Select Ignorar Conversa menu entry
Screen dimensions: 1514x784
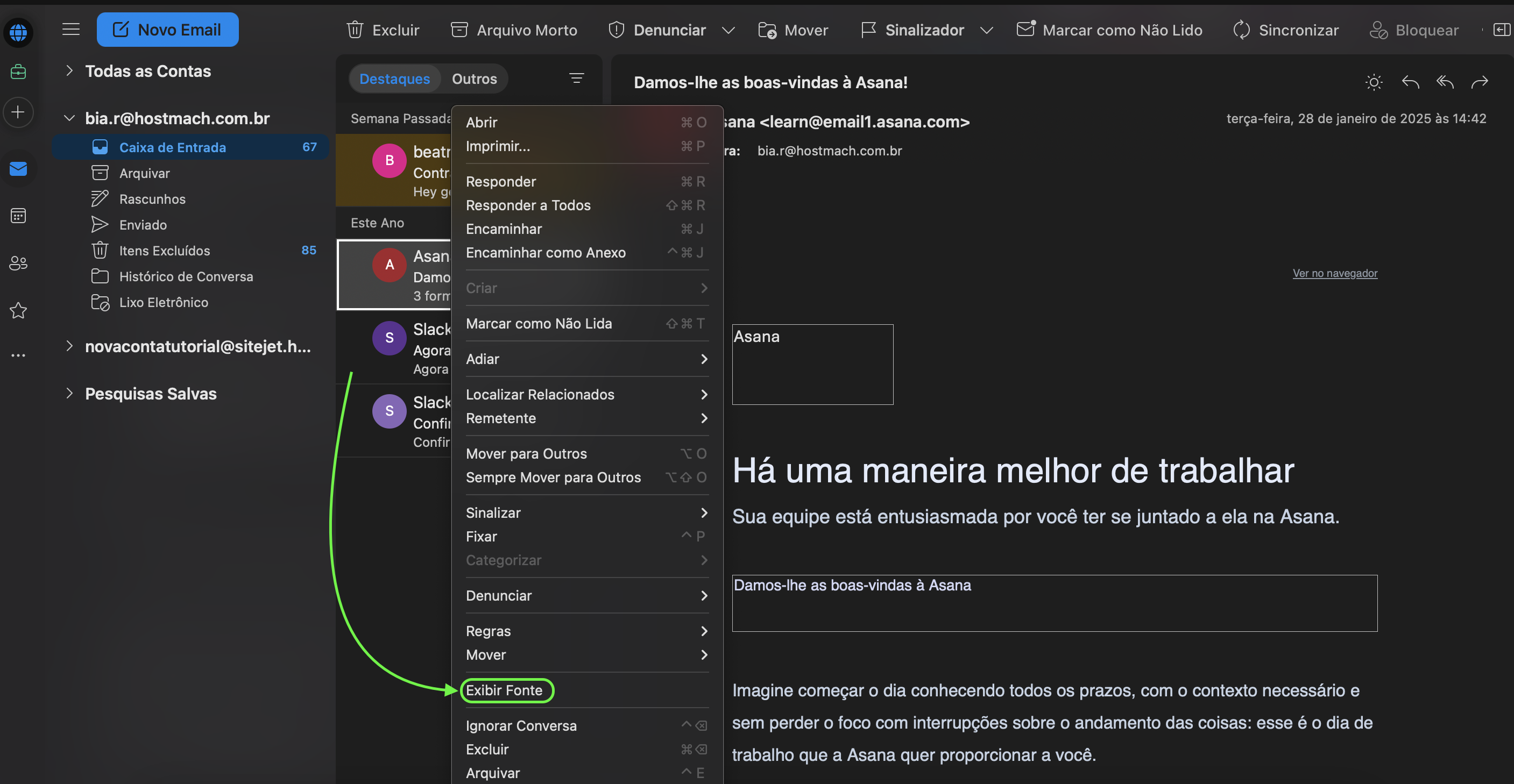586,726
